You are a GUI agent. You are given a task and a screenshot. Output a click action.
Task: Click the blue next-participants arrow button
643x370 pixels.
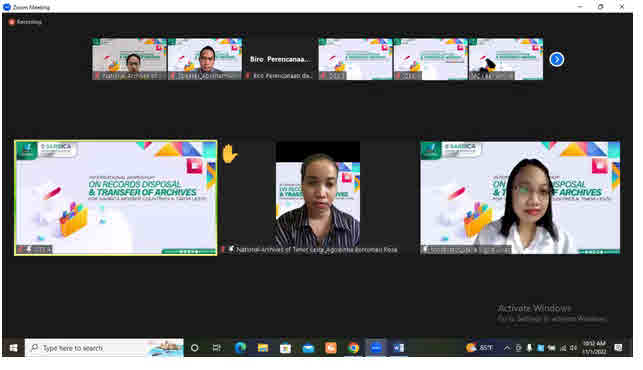tap(556, 59)
